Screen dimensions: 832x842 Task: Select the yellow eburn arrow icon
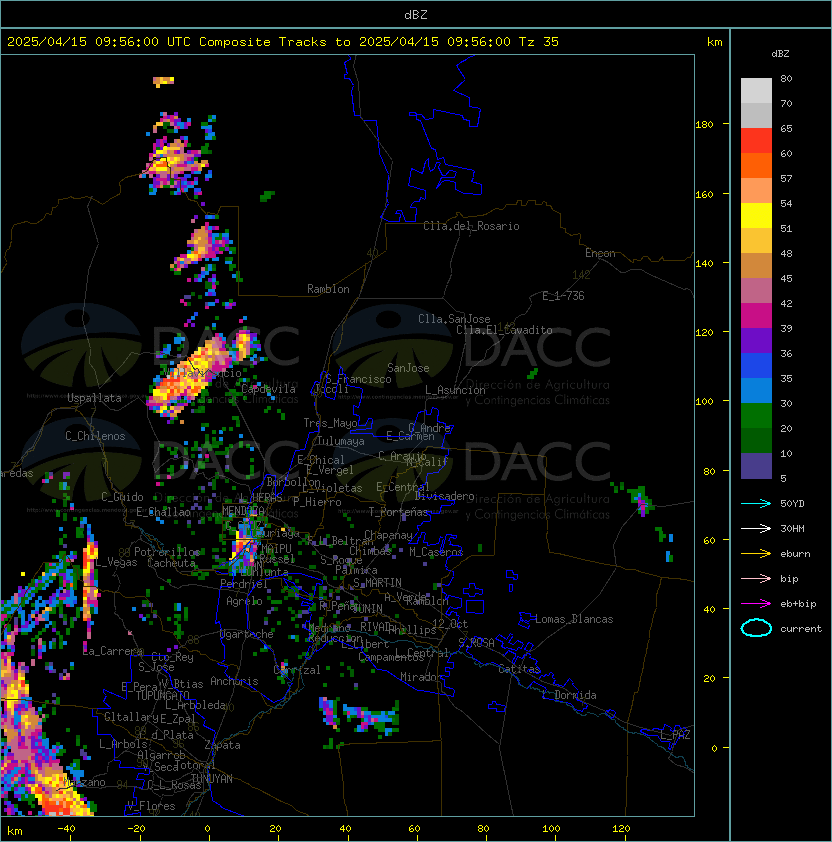click(x=756, y=554)
